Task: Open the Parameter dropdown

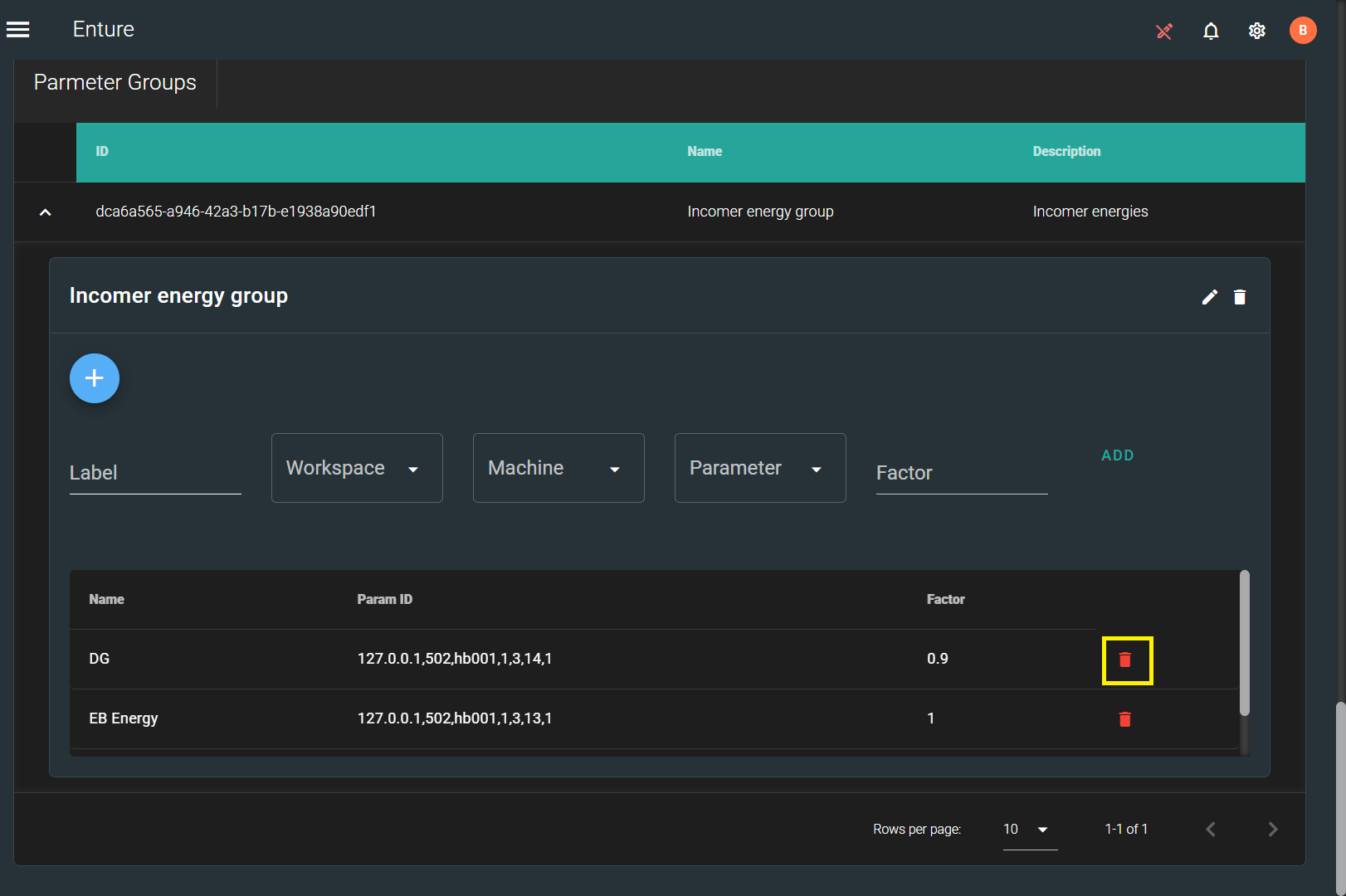Action: coord(760,468)
